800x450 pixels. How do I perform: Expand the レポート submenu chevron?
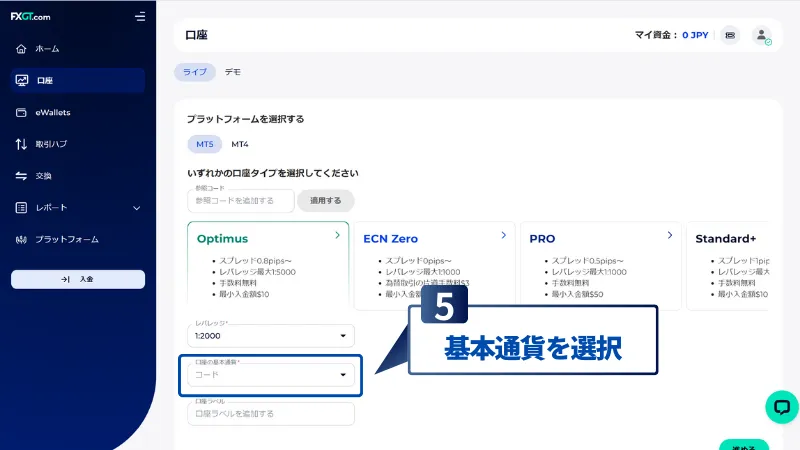click(x=137, y=208)
